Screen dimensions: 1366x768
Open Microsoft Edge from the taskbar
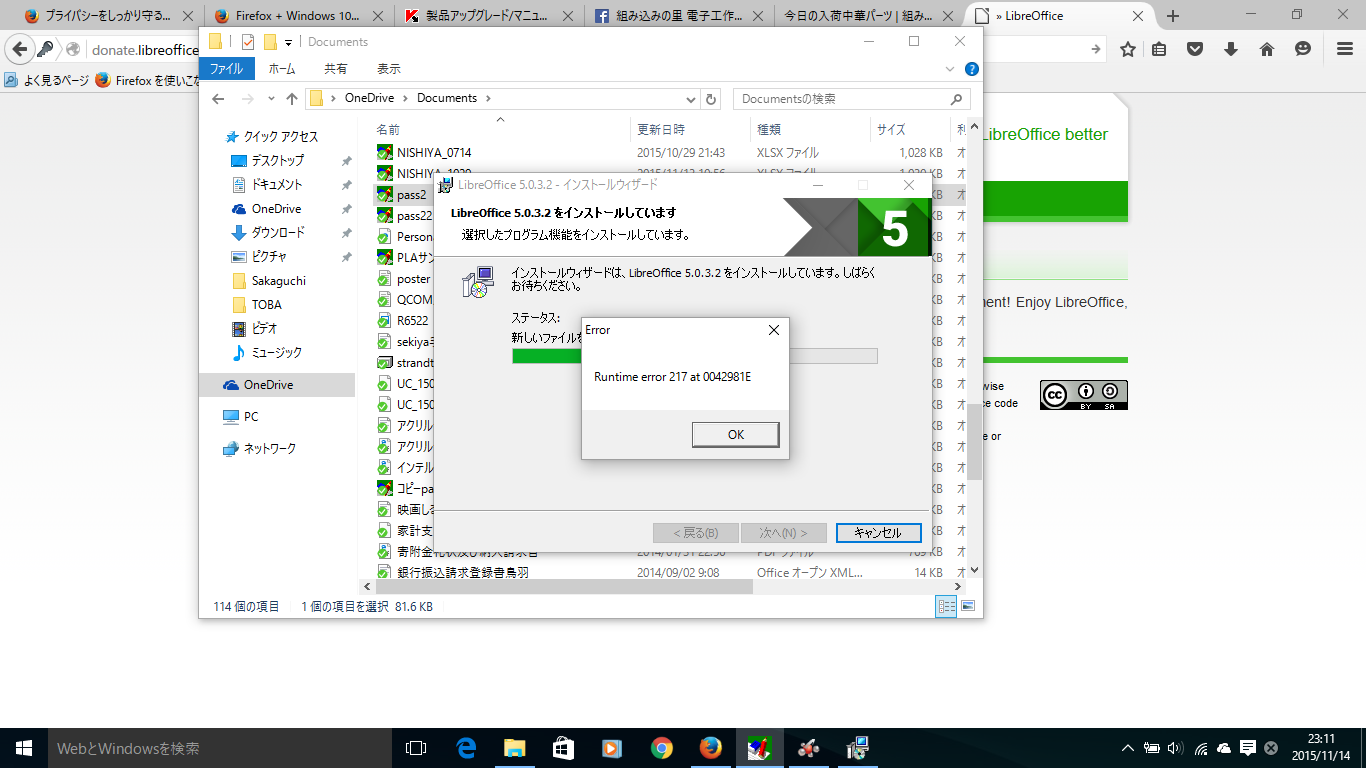pyautogui.click(x=466, y=748)
